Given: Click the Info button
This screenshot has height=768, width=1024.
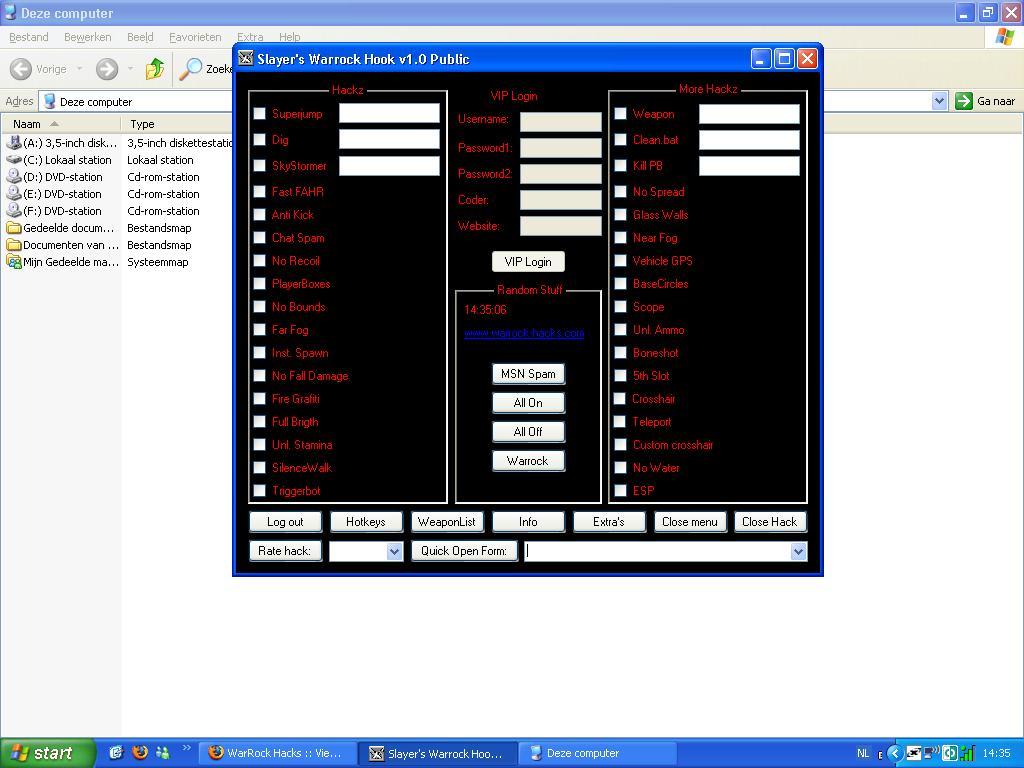Looking at the screenshot, I should click(528, 521).
